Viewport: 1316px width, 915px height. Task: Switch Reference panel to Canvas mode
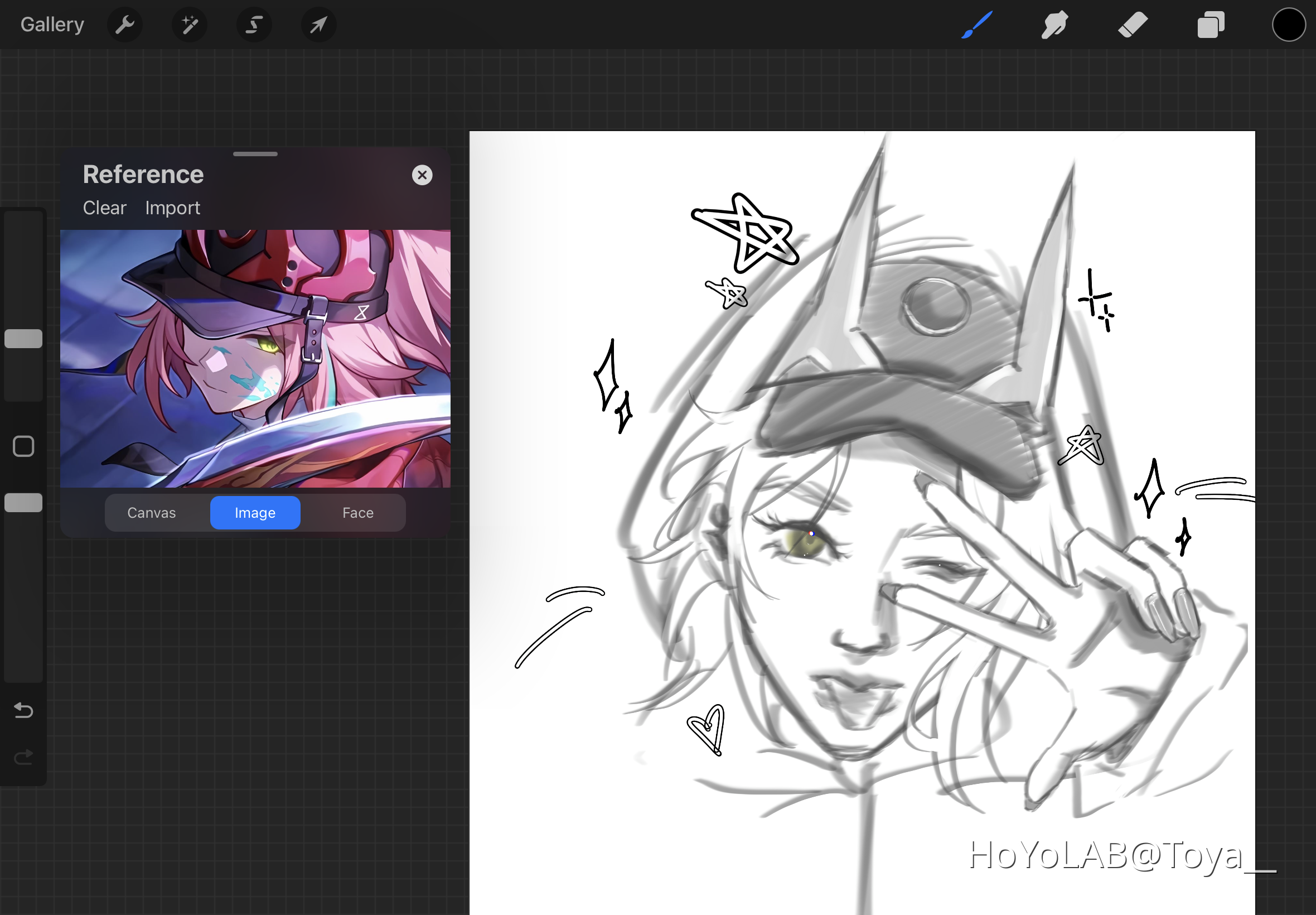(152, 512)
